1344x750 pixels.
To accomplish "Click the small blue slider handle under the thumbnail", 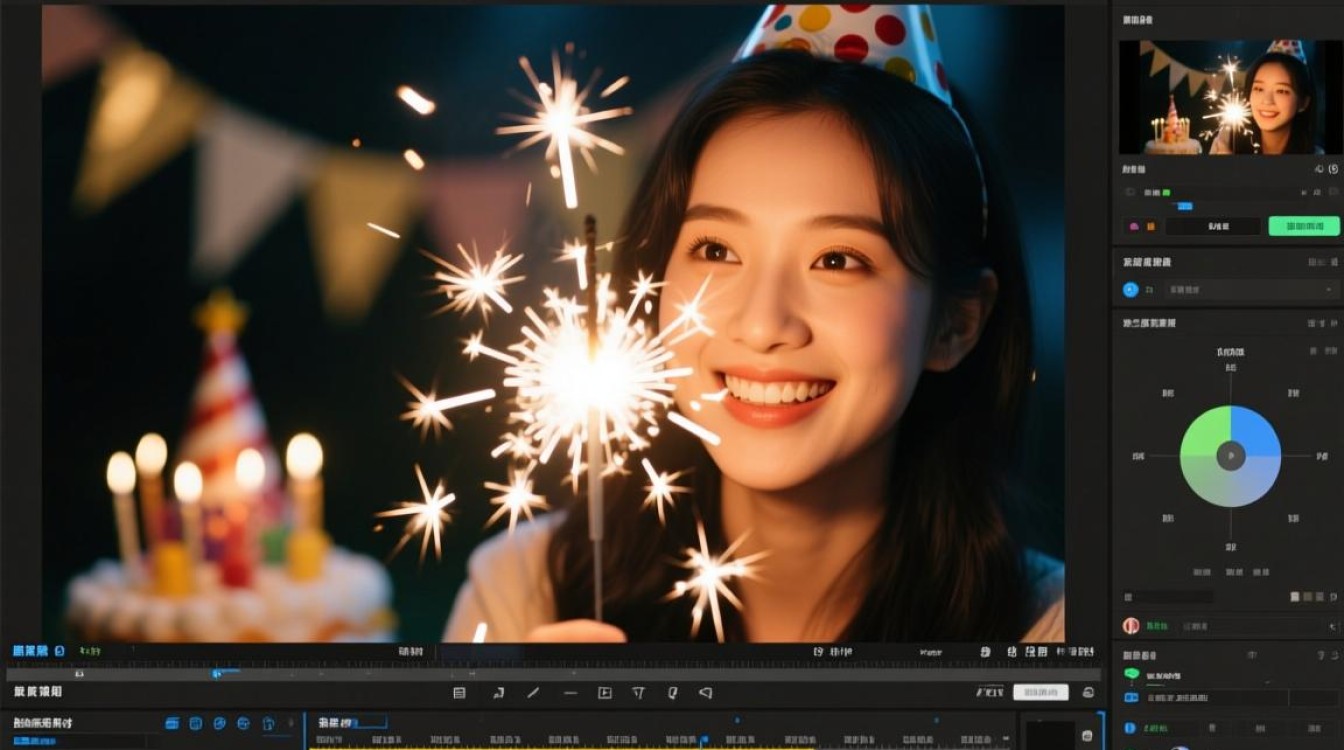I will tap(1185, 206).
